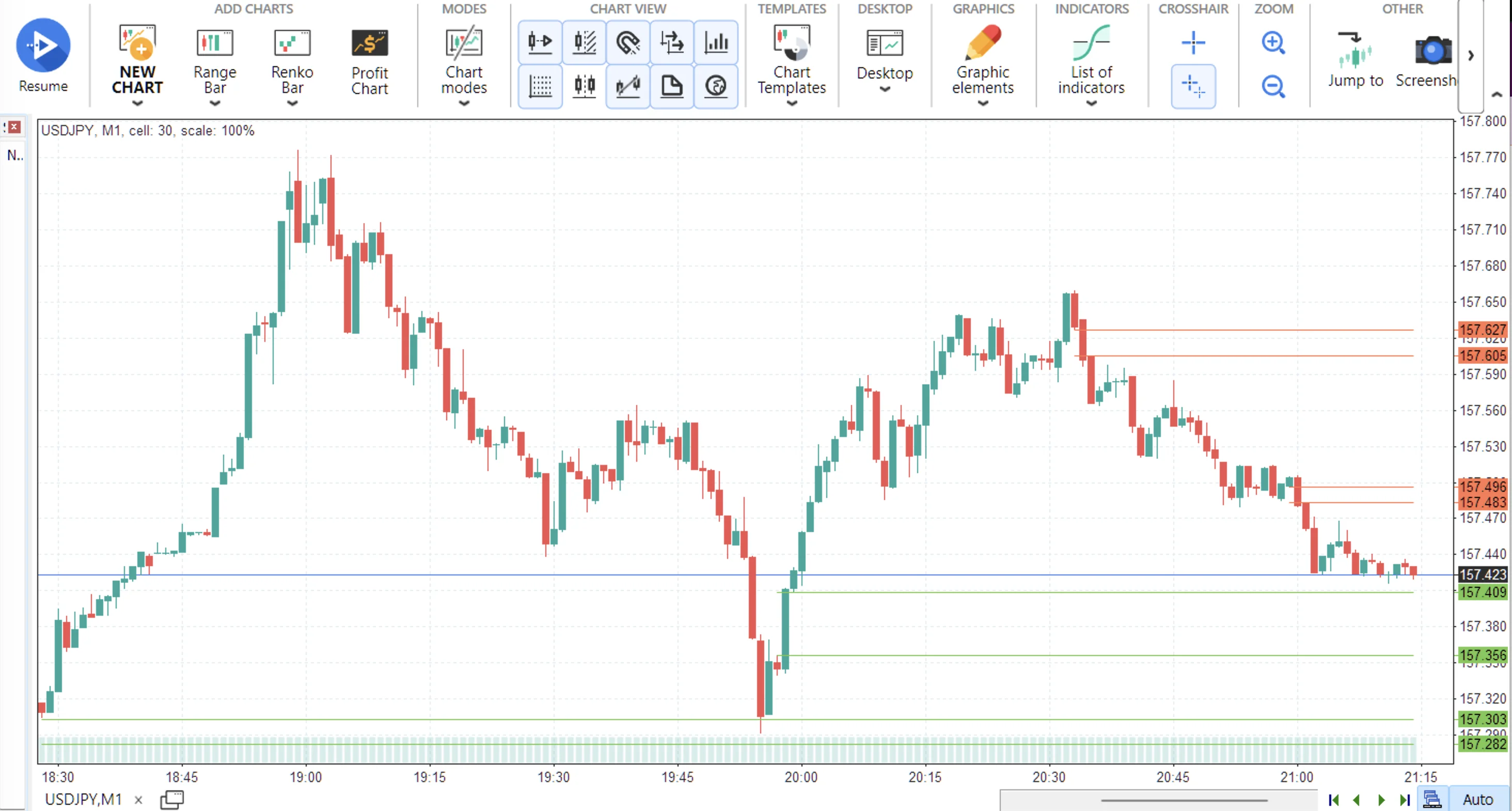
Task: Expand the Chart modes dropdown arrow
Action: click(464, 103)
